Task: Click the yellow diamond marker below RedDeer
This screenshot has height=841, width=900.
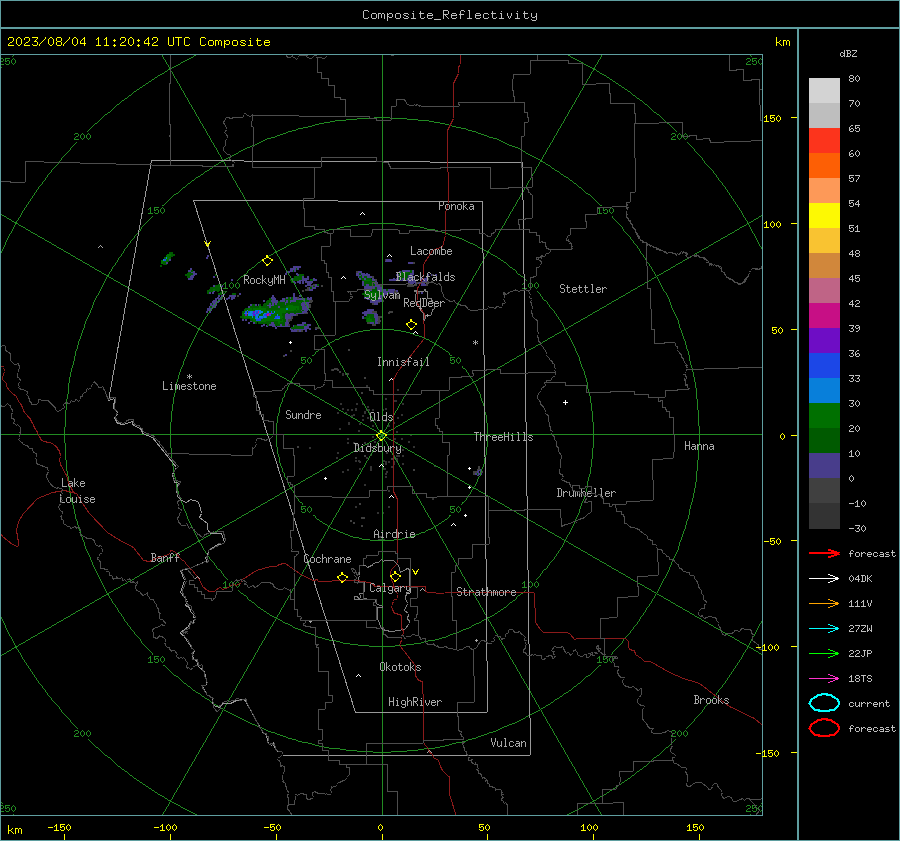Action: click(x=411, y=325)
